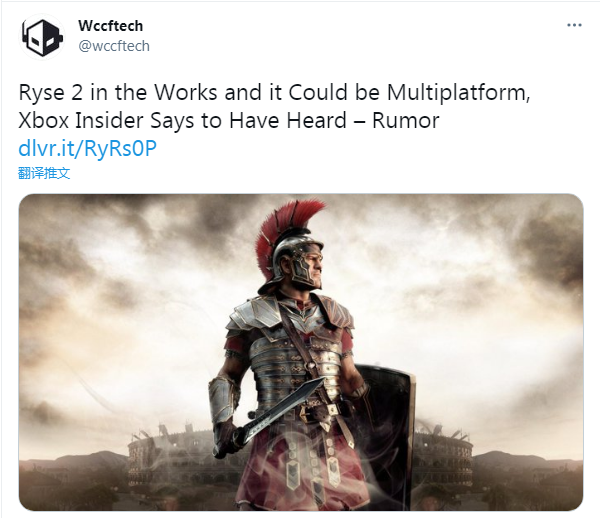Click the soldier's metal arm bracer

(223, 400)
